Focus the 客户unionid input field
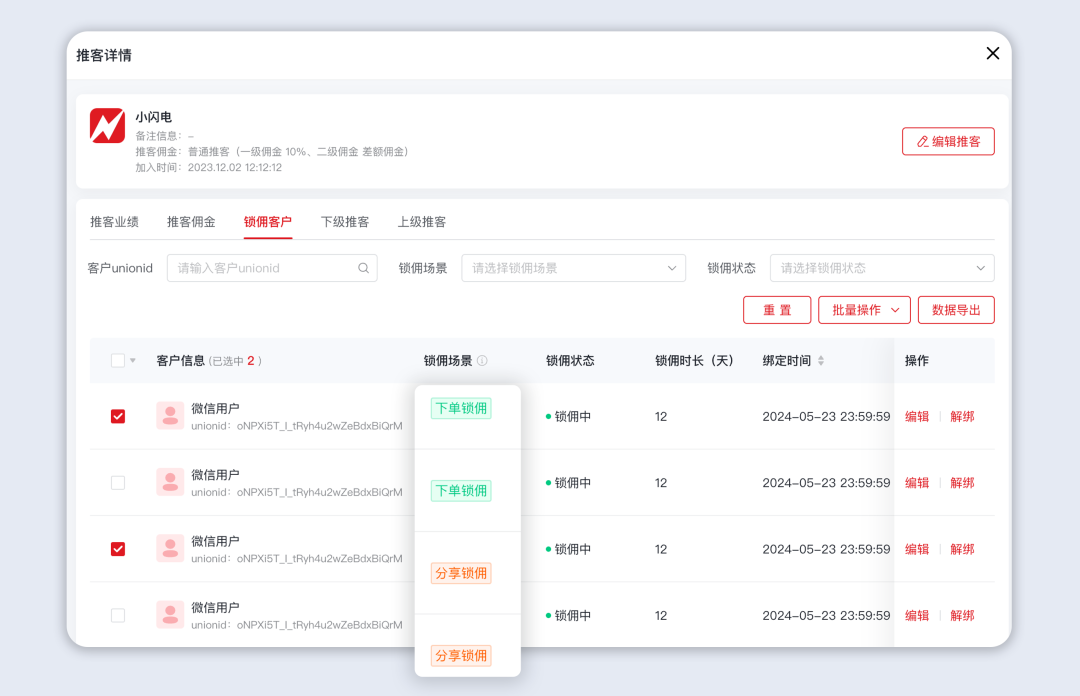Viewport: 1080px width, 696px height. tap(263, 268)
